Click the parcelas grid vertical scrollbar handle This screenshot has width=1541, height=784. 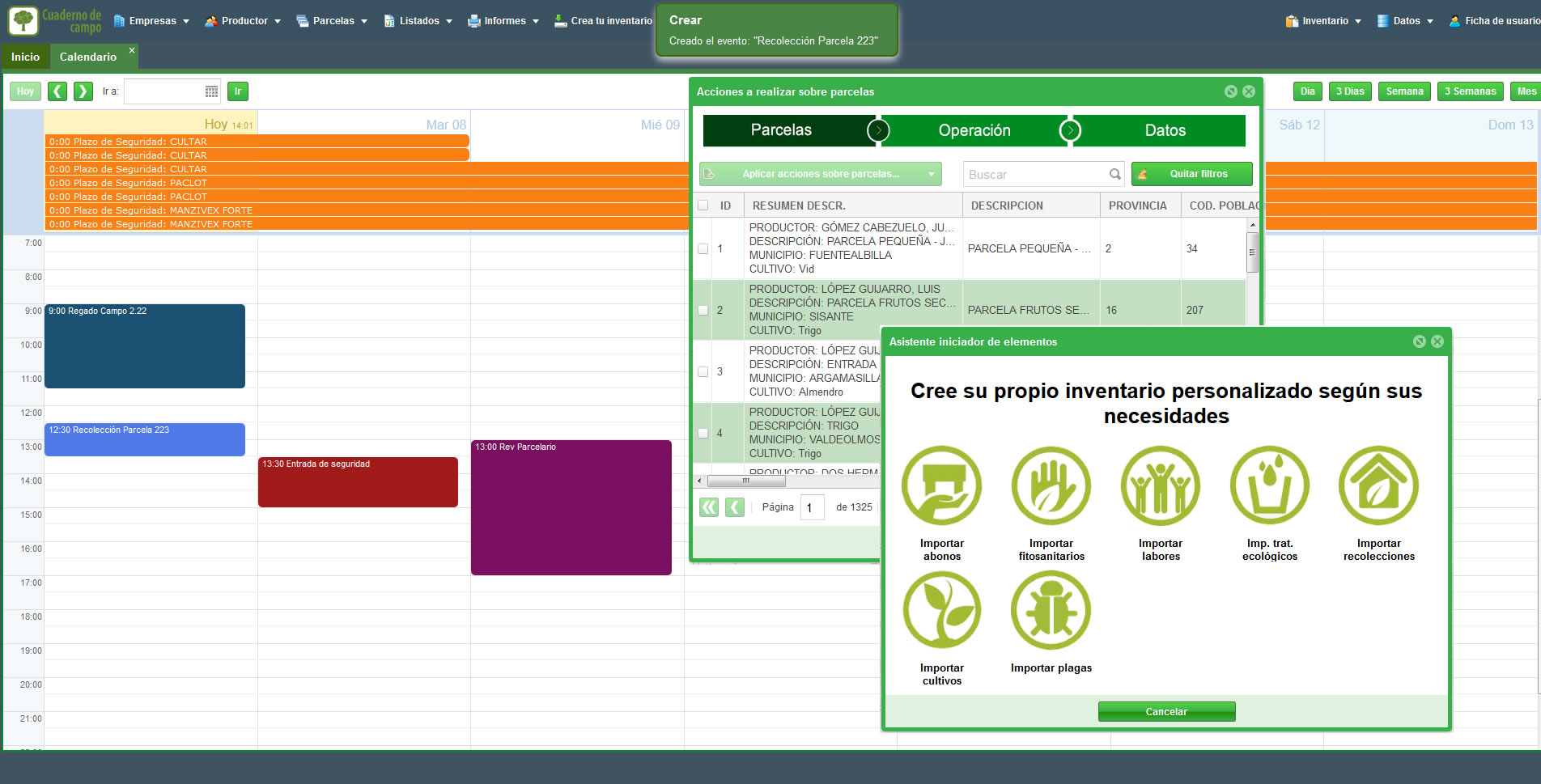pos(1252,252)
